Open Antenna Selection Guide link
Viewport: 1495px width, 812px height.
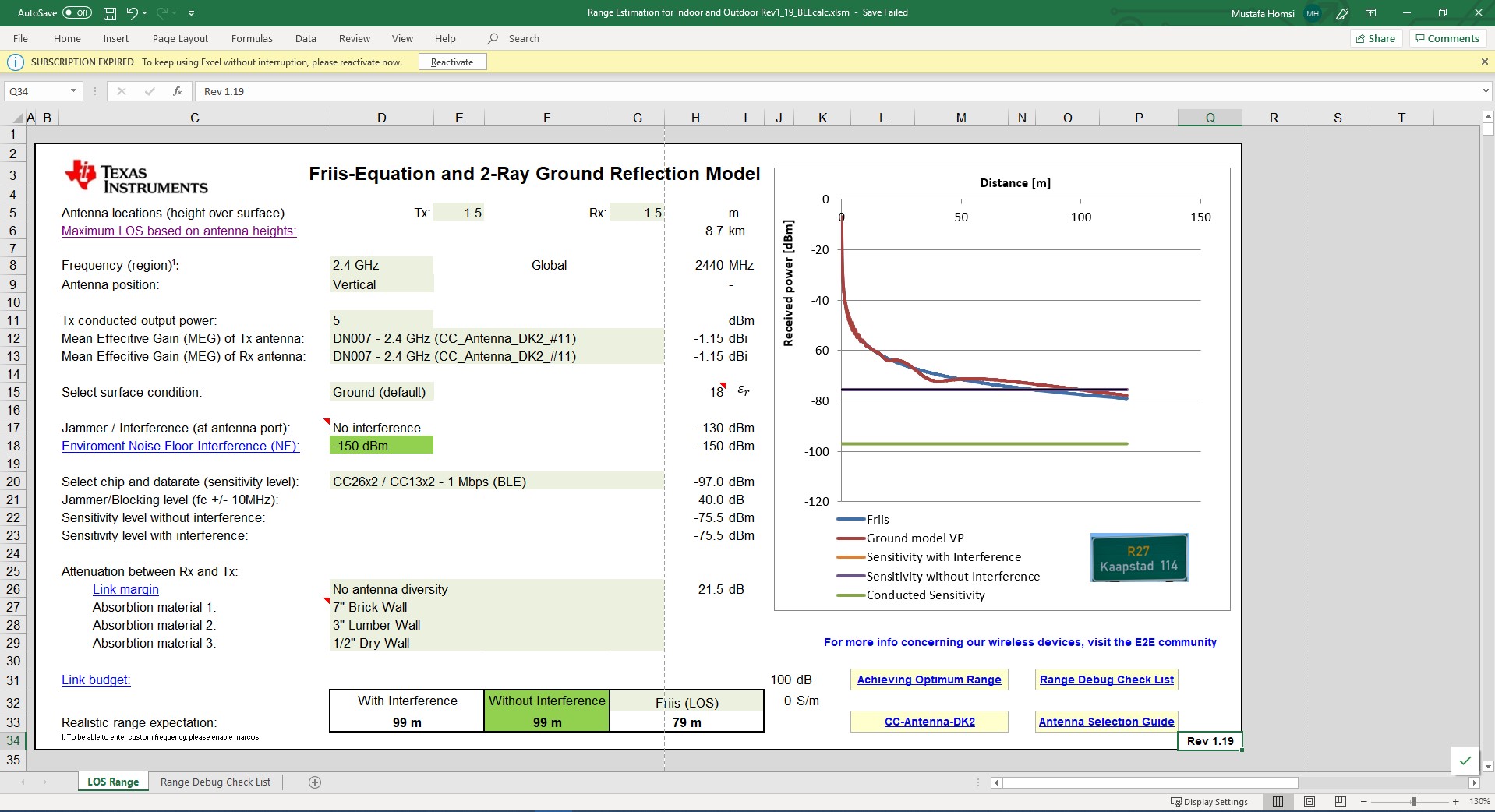[x=1107, y=722]
